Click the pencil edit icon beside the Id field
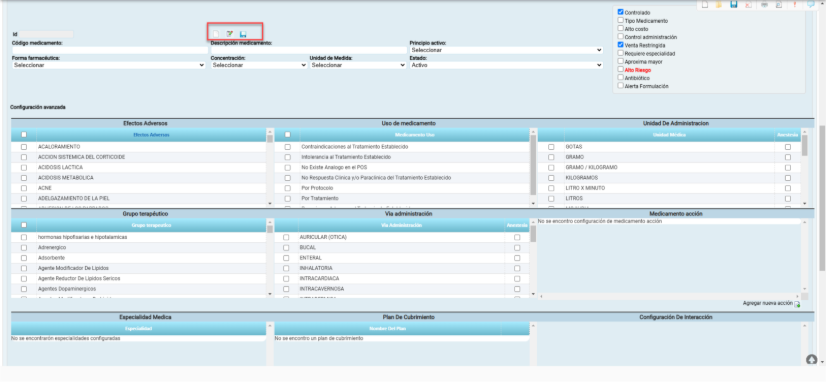826x382 pixels. point(230,34)
